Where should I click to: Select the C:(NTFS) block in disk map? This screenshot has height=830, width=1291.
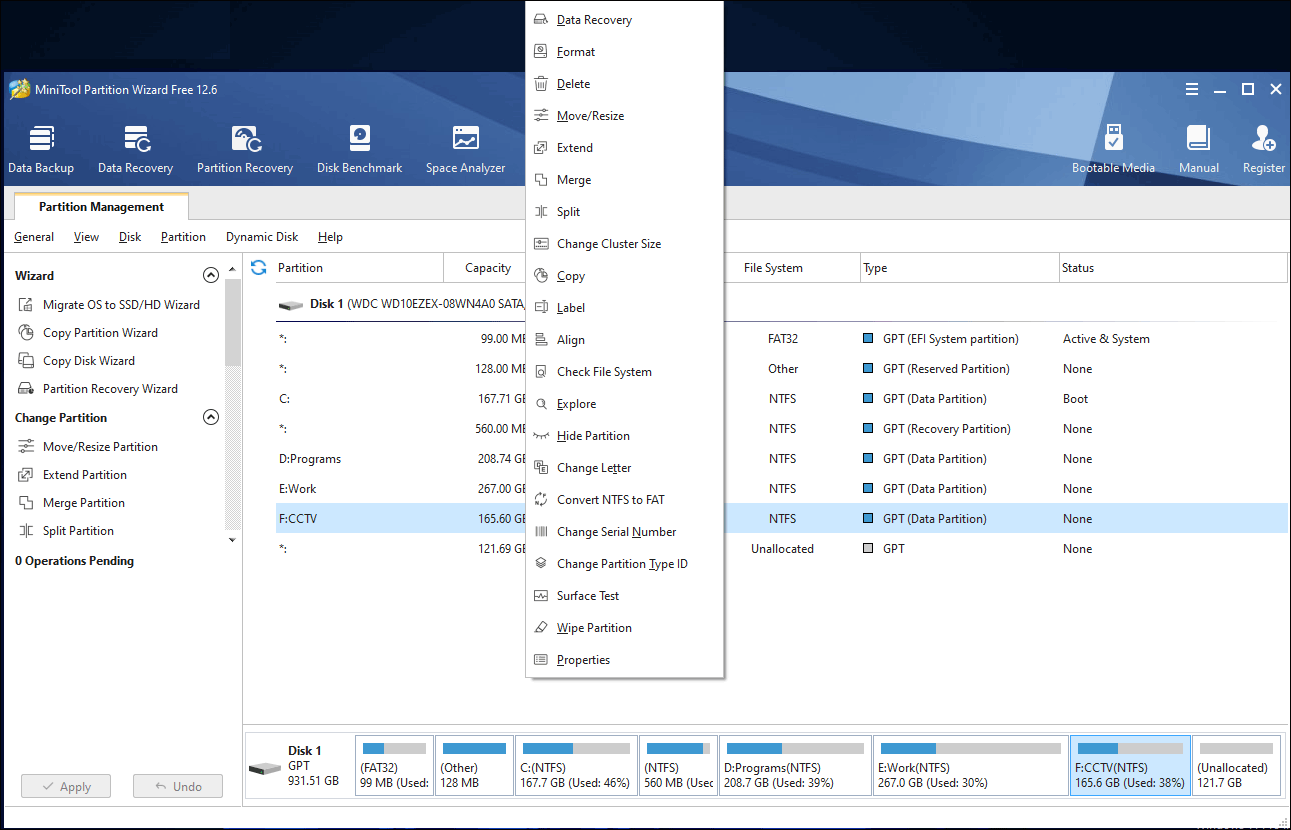click(x=577, y=766)
